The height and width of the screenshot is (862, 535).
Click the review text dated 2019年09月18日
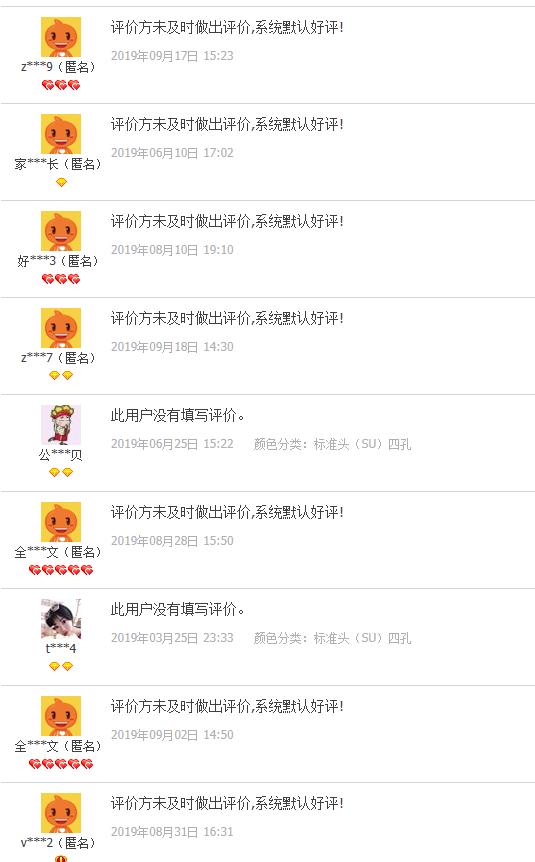coord(227,318)
